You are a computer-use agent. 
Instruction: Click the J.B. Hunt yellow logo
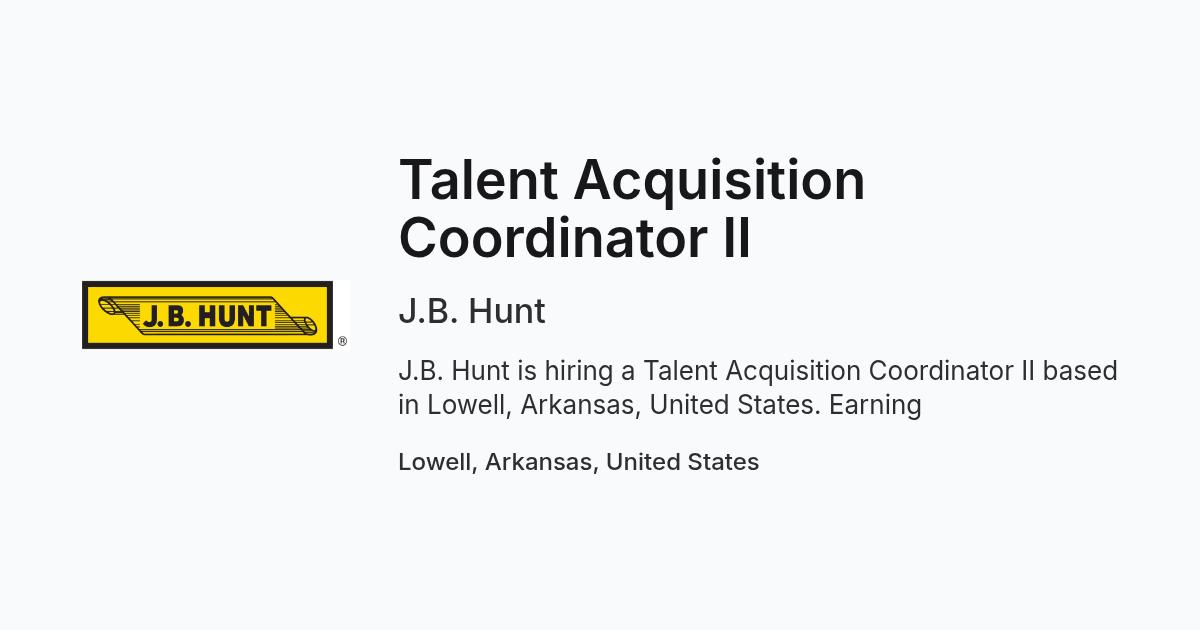(207, 315)
